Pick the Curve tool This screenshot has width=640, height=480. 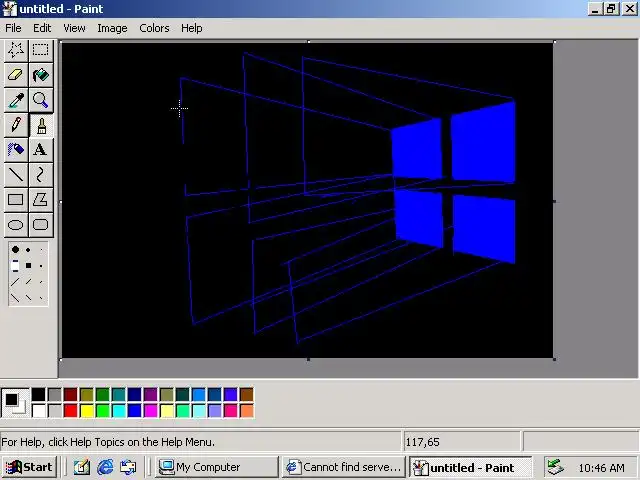pos(40,175)
